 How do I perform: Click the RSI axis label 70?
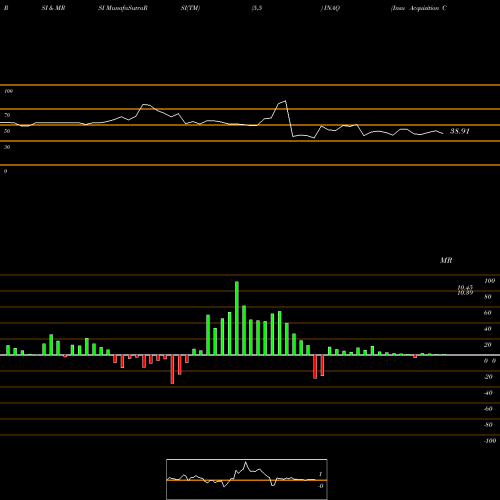click(x=7, y=115)
